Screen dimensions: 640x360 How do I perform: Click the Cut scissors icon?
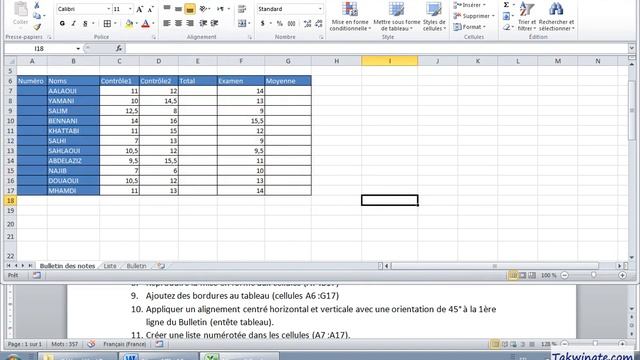coord(37,5)
